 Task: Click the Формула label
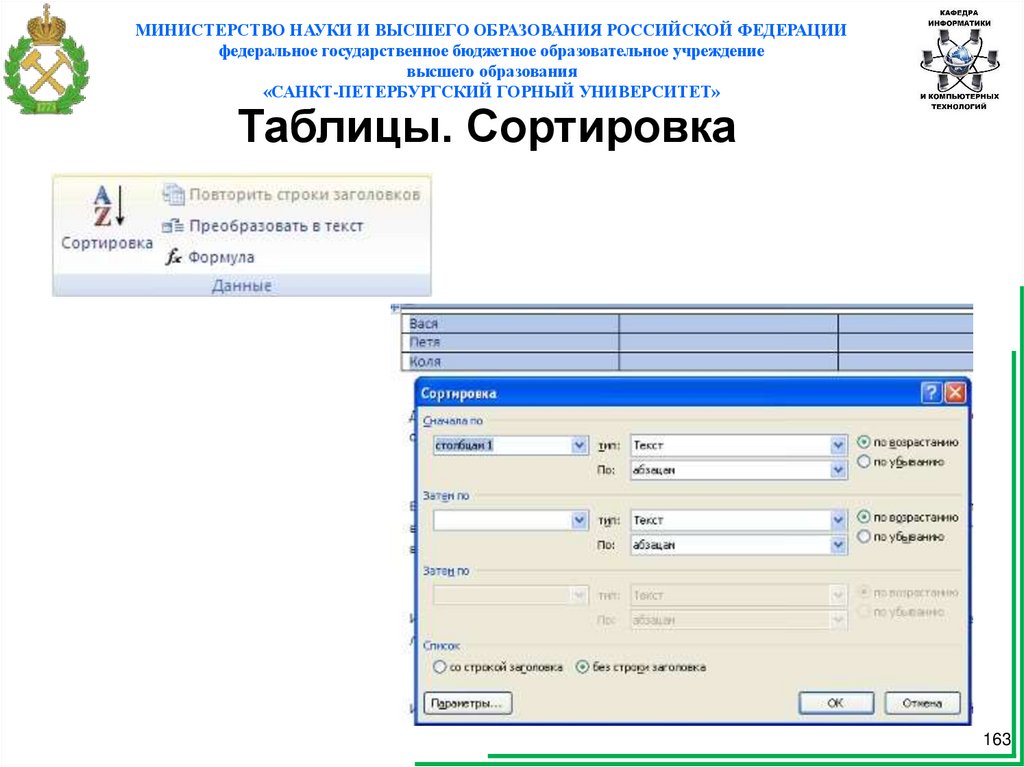tap(221, 257)
